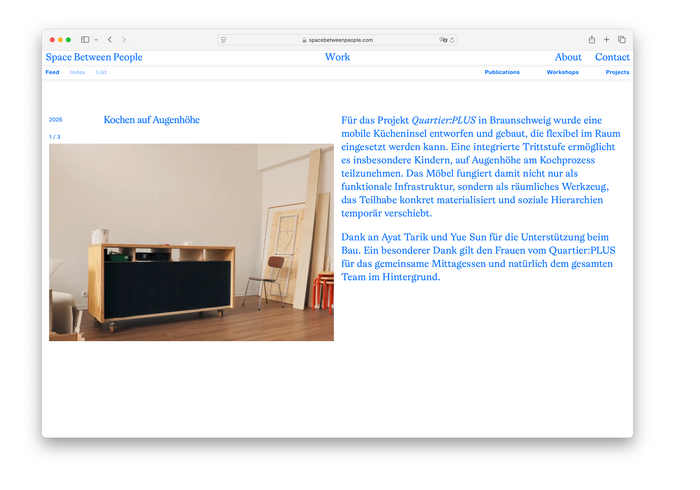Go back with the back arrow
Viewport: 700px width, 490px height.
pyautogui.click(x=110, y=40)
